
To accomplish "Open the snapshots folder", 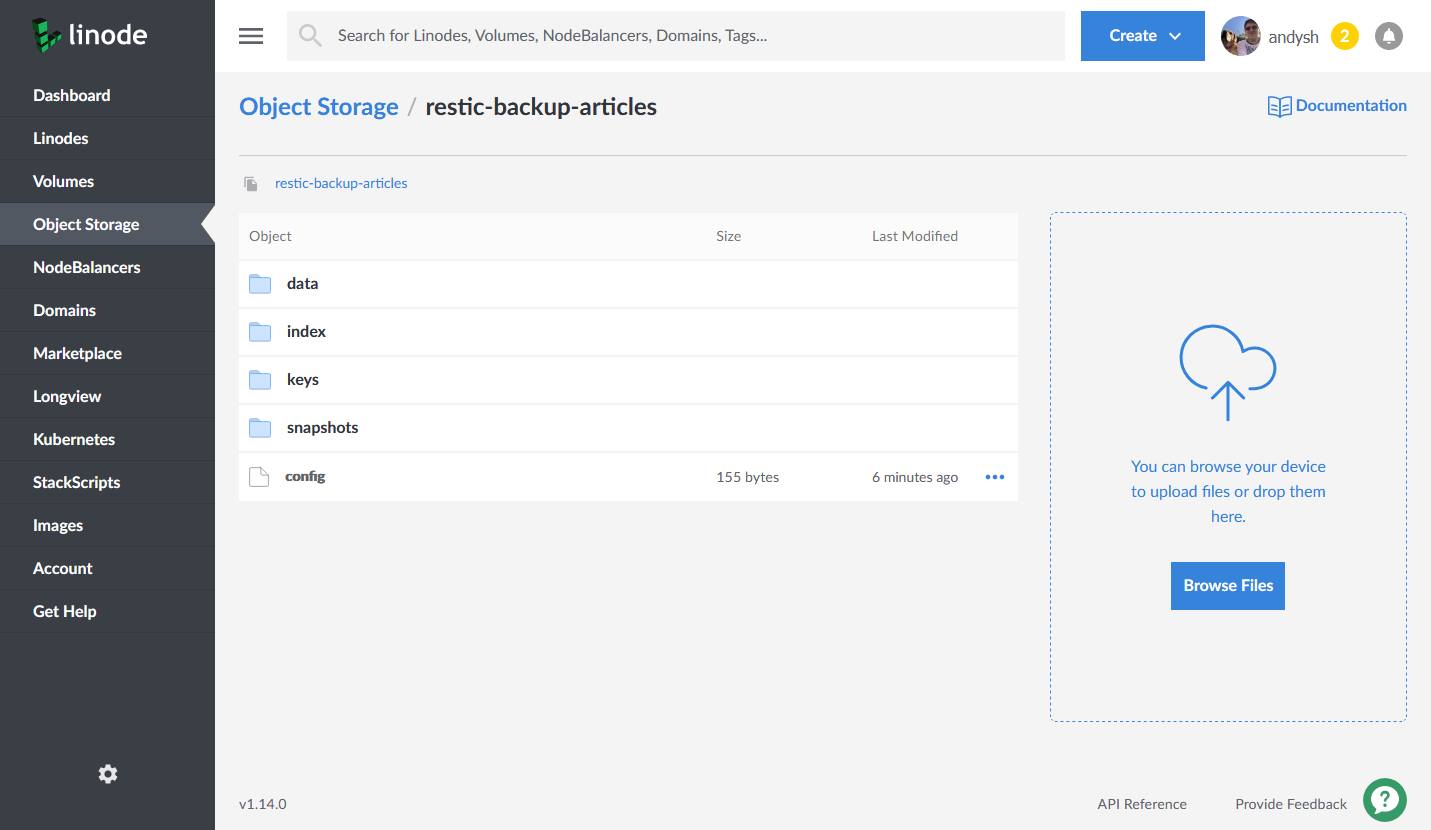I will [x=322, y=427].
